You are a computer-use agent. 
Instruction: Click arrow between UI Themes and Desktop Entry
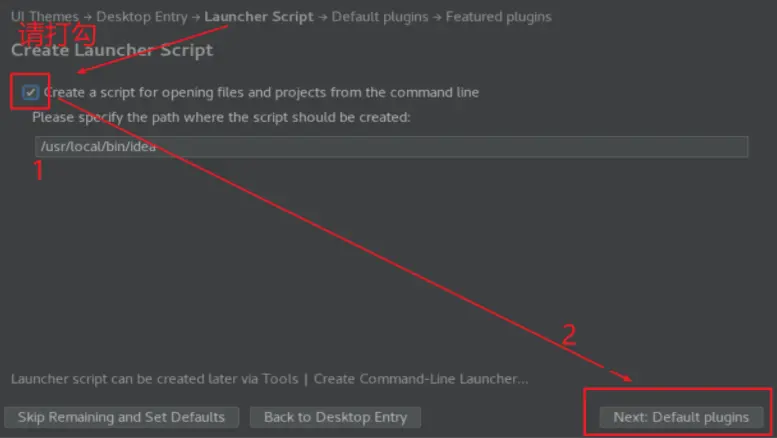[87, 17]
